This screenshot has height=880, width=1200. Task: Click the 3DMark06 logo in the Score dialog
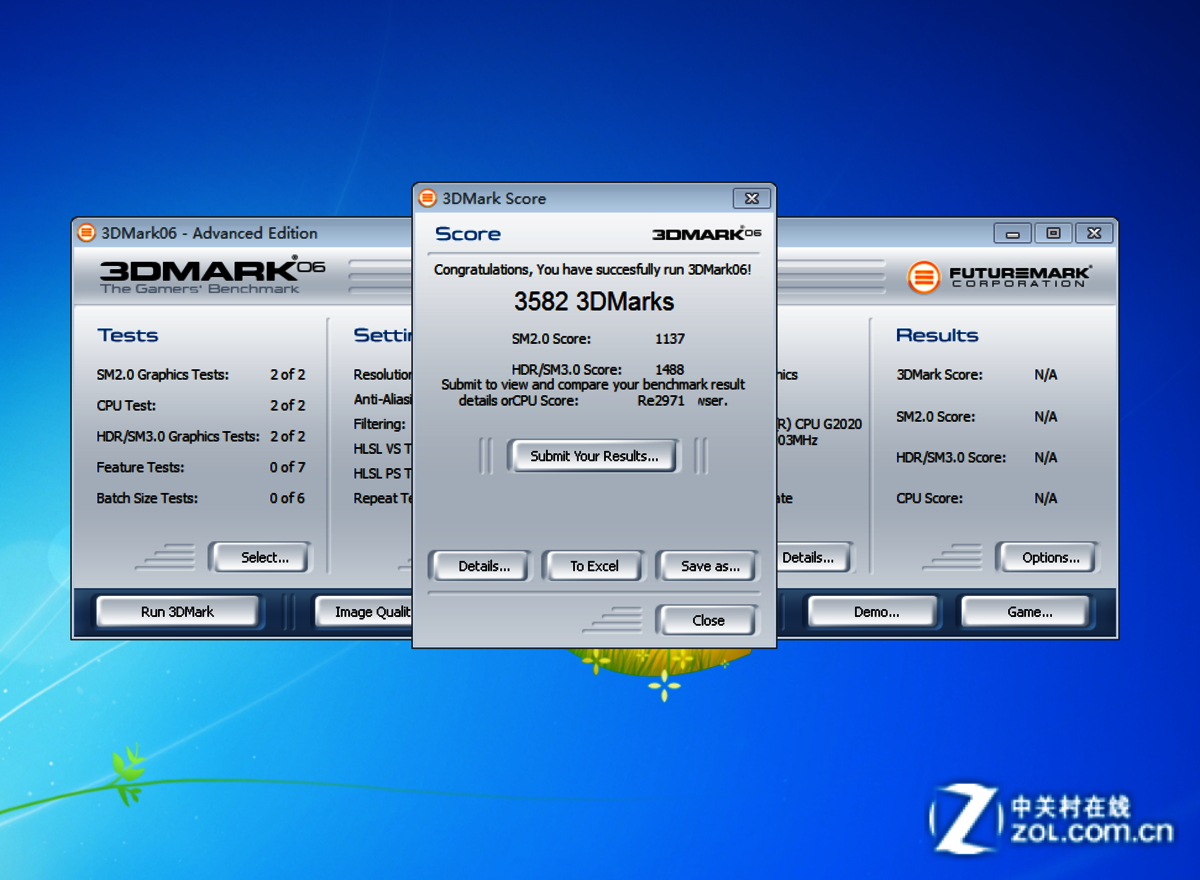[706, 234]
